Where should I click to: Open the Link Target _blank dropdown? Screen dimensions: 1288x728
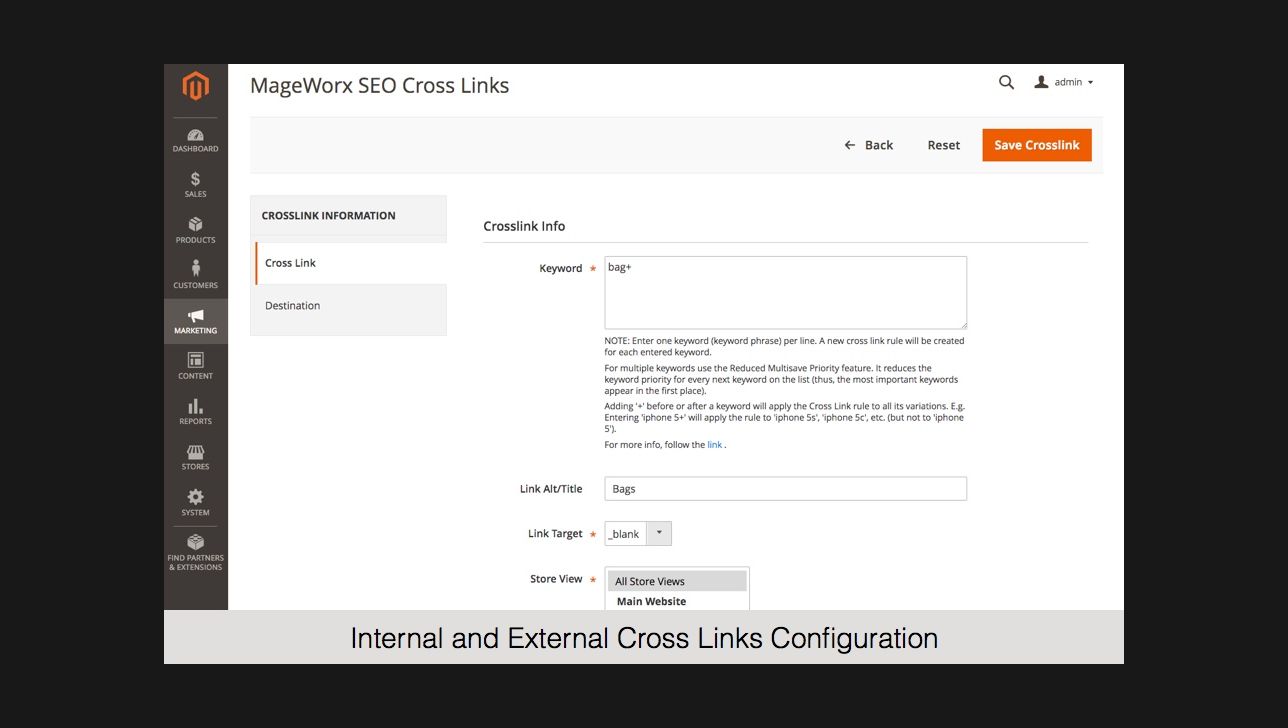click(x=638, y=534)
